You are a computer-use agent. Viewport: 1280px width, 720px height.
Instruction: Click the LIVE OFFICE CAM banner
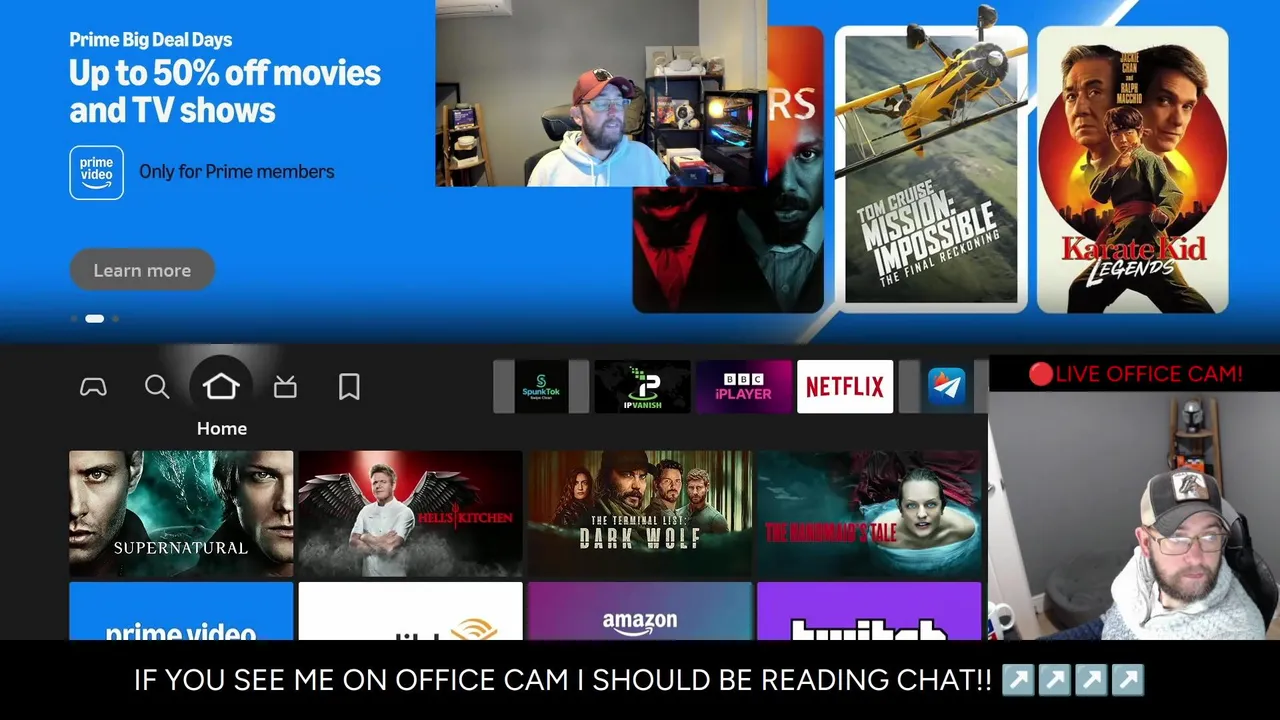click(x=1134, y=374)
